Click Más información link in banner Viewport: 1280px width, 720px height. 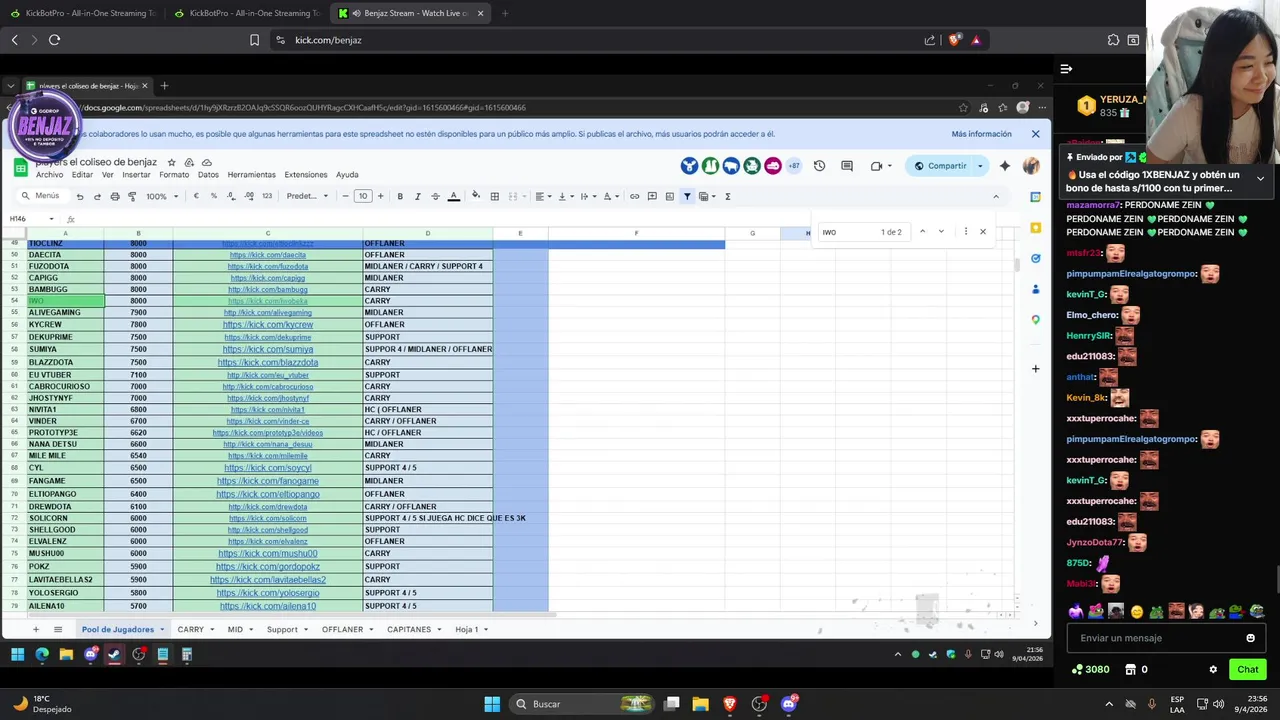click(x=981, y=134)
